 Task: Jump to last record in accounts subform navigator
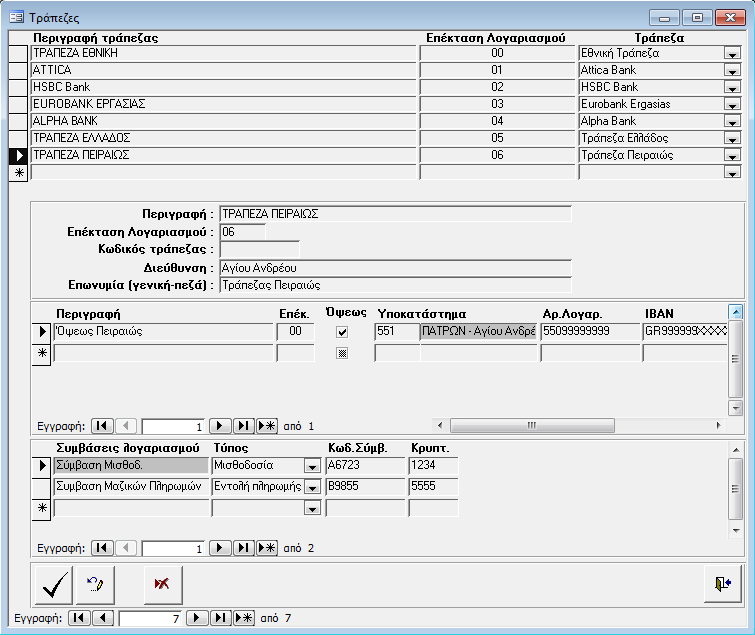[x=244, y=425]
